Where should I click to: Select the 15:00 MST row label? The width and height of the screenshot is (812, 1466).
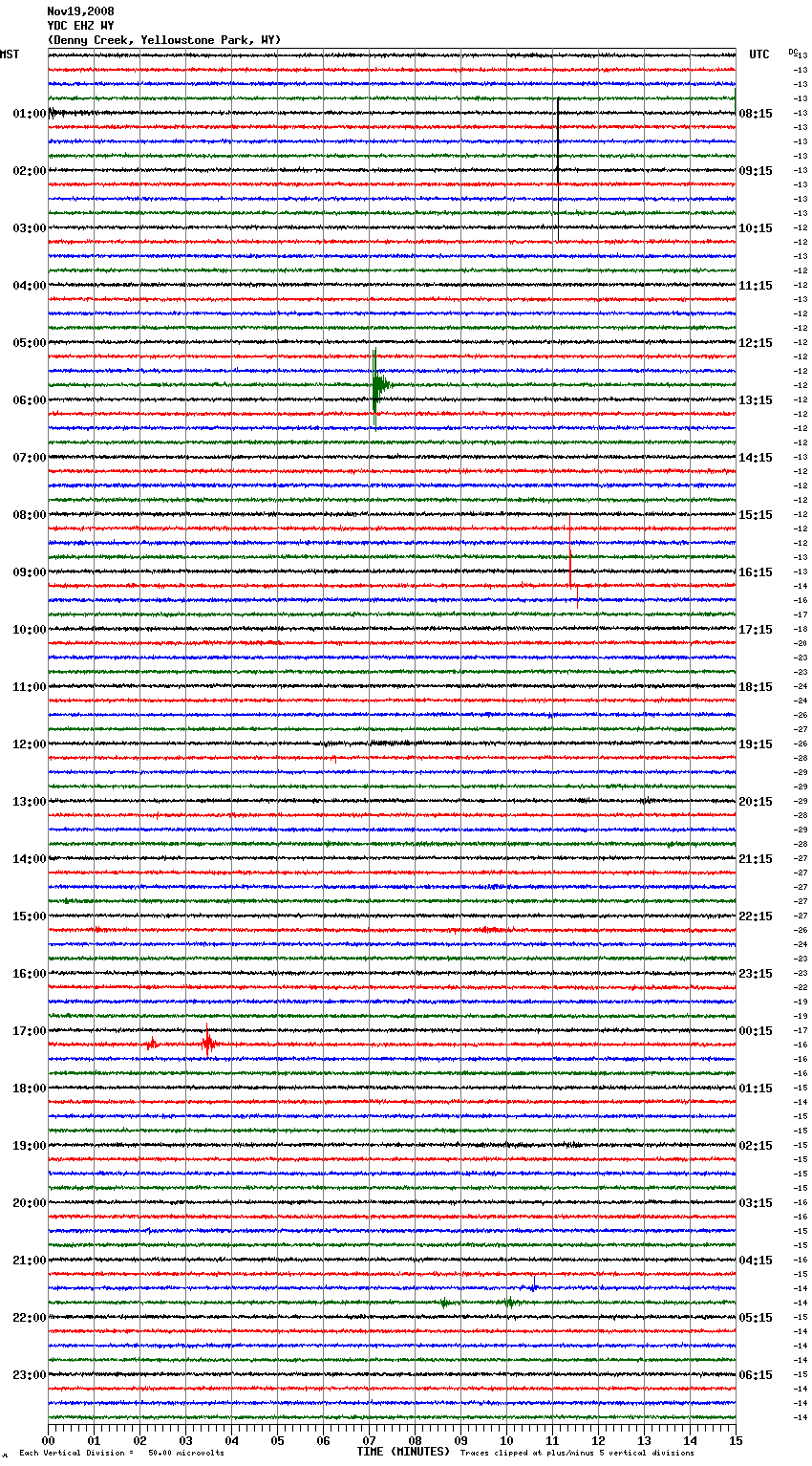click(x=30, y=916)
